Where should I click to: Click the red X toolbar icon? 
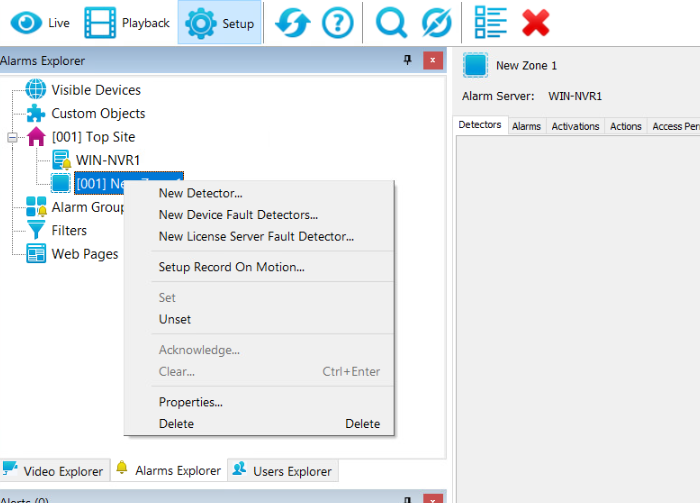pos(535,23)
